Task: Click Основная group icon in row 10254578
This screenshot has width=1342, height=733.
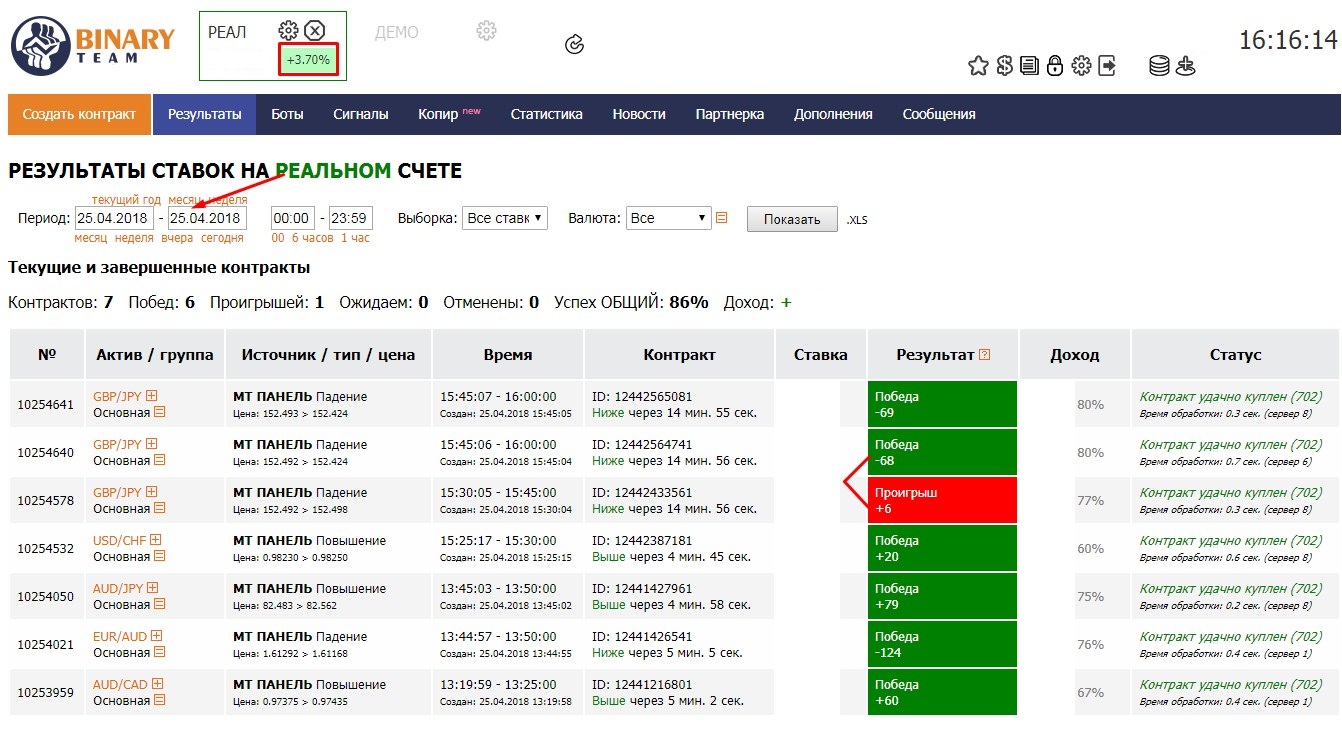Action: [x=159, y=508]
